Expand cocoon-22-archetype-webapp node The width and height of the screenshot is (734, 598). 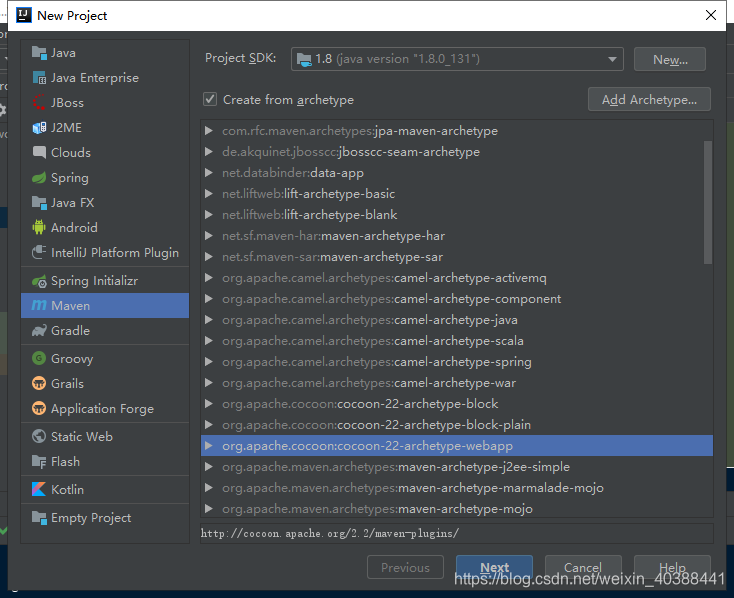coord(209,446)
